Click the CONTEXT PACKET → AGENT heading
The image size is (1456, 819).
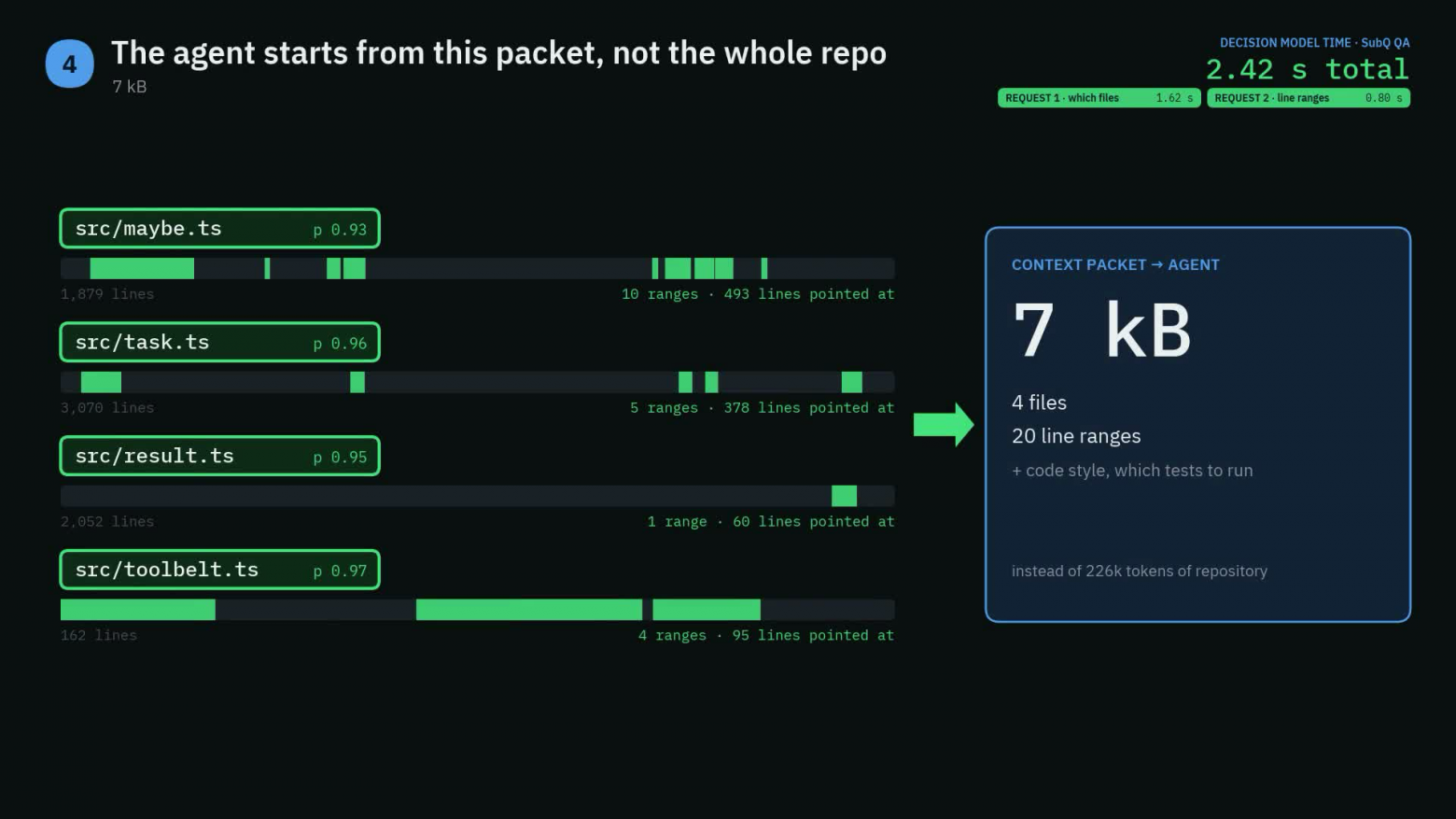tap(1115, 265)
